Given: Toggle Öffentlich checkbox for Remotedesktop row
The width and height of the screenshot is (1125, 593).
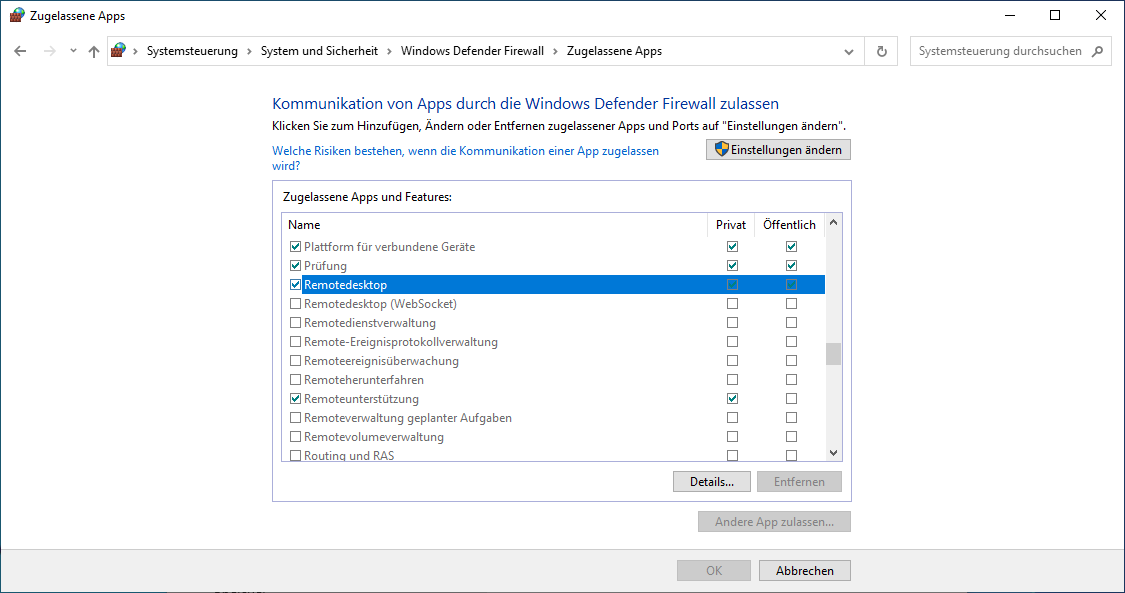Looking at the screenshot, I should click(791, 285).
